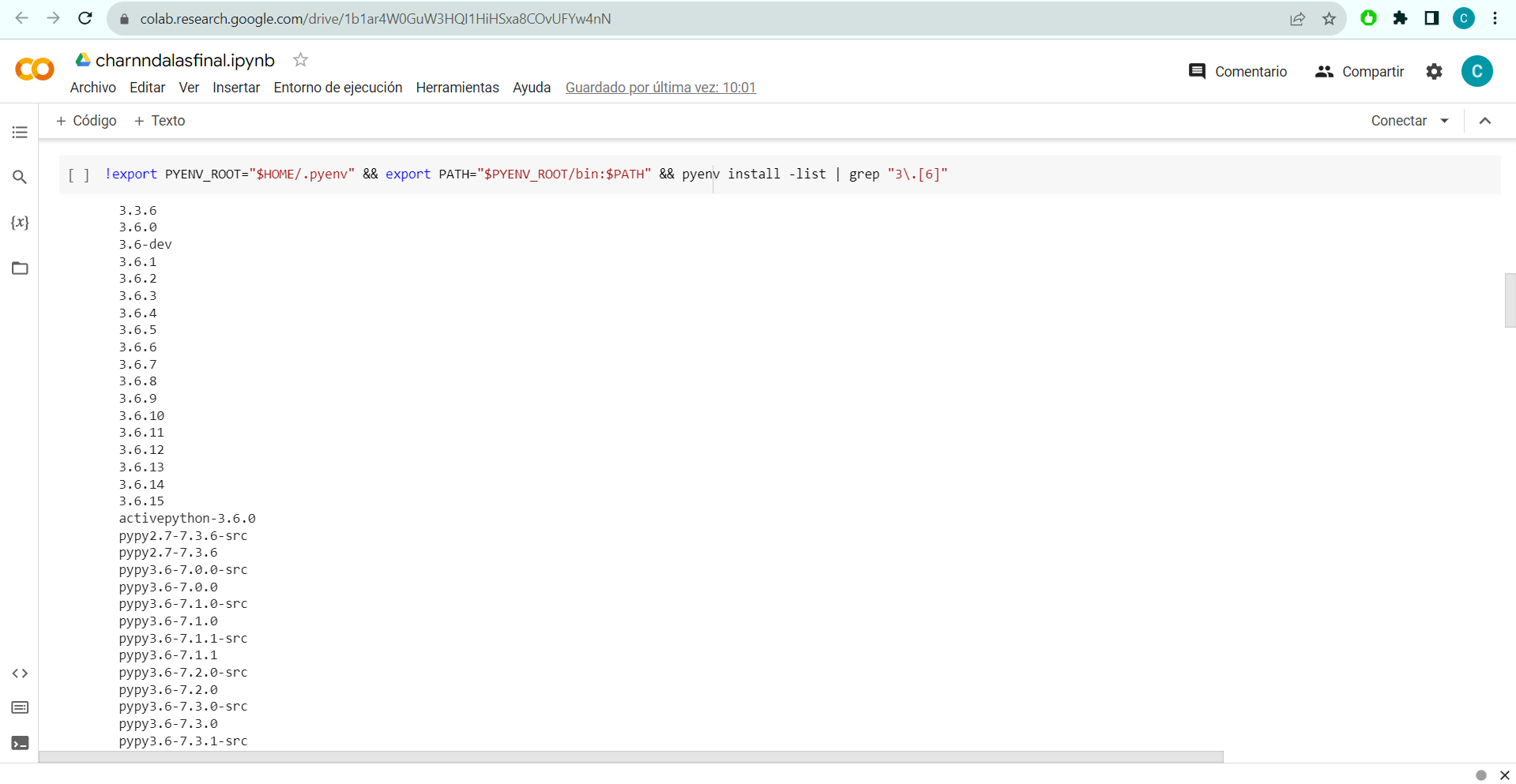
Task: Open the Insertar menu
Action: [x=236, y=88]
